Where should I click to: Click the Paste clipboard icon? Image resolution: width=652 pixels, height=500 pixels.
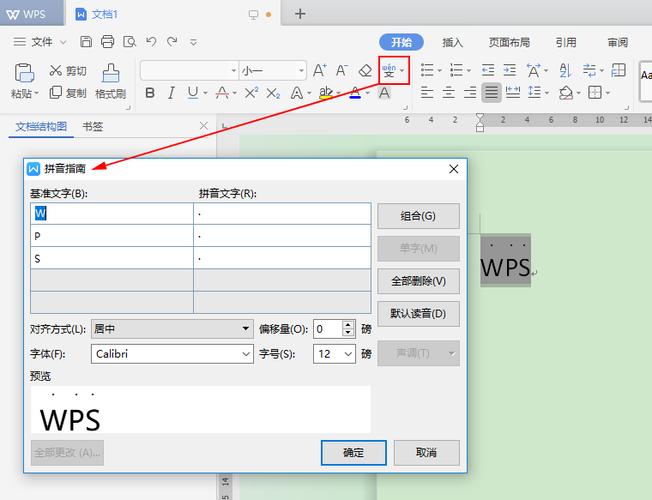[x=25, y=73]
